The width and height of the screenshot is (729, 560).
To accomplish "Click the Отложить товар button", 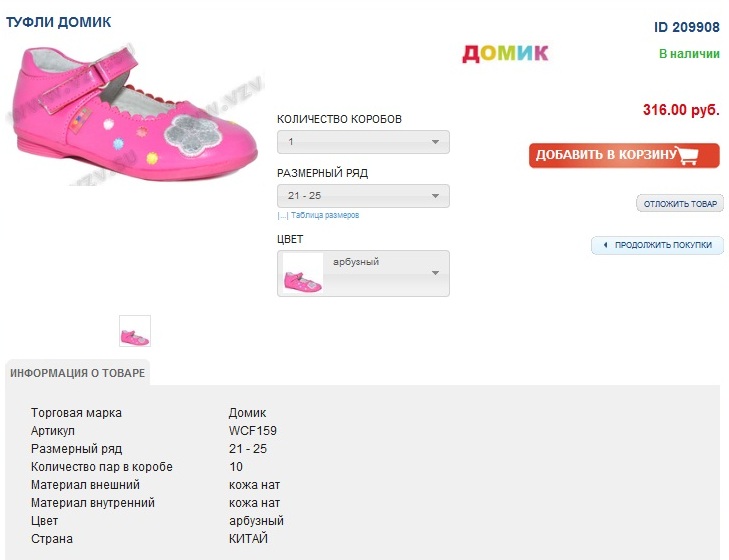I will pos(680,204).
